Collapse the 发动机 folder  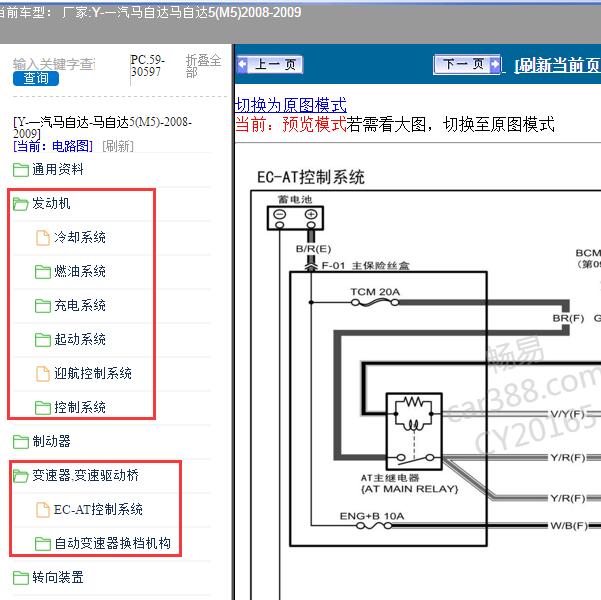(51, 203)
